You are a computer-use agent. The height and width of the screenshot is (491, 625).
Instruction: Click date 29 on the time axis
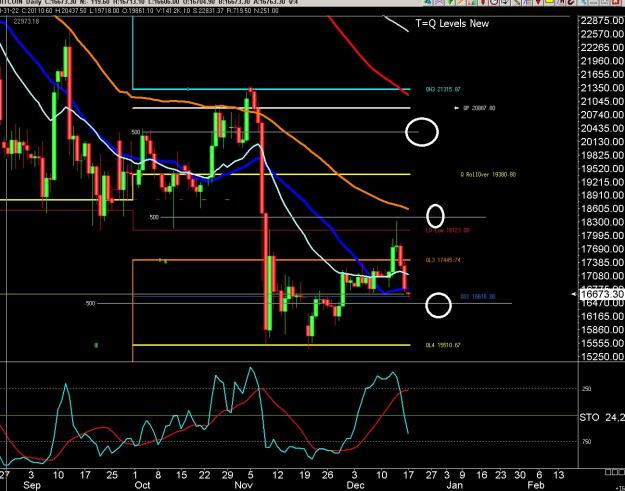(x=227, y=475)
